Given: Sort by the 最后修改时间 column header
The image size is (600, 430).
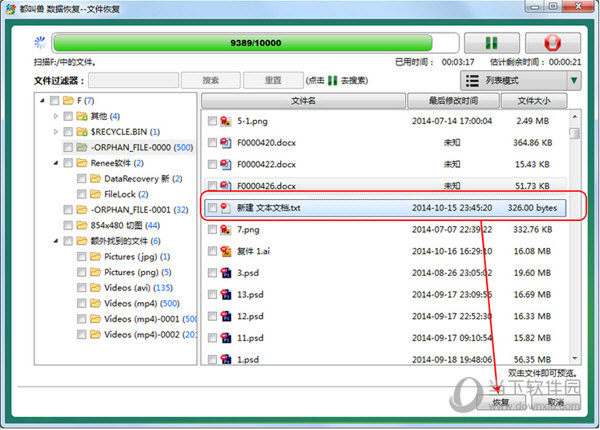Looking at the screenshot, I should pos(453,101).
